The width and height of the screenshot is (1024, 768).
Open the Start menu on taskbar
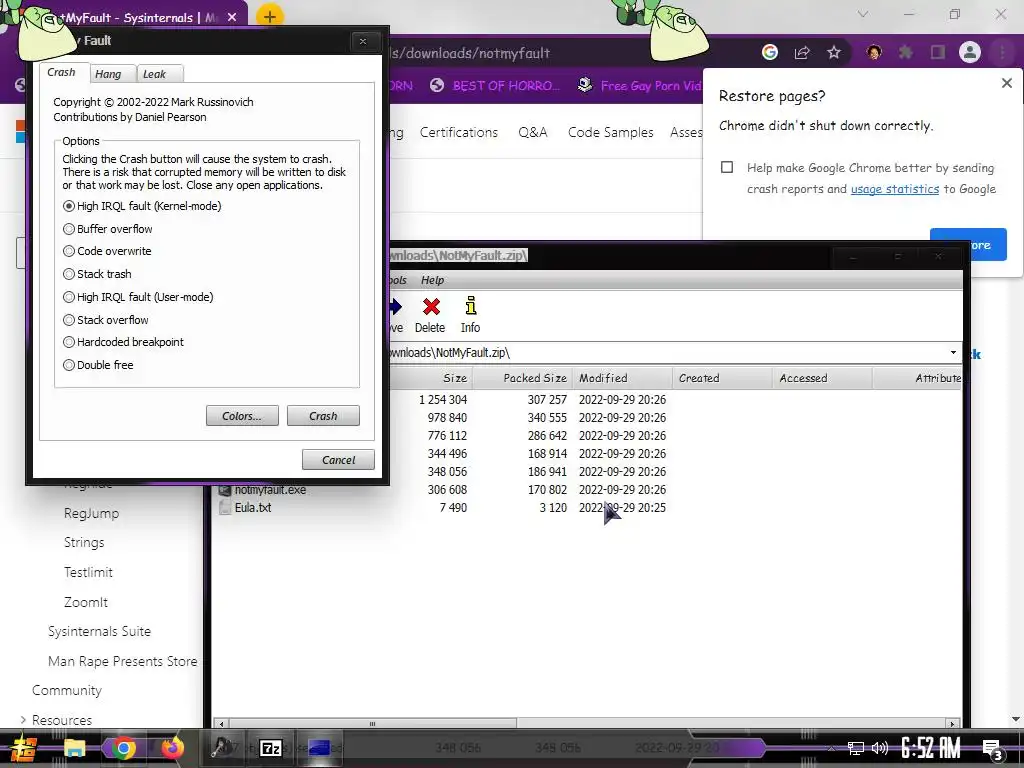coord(23,748)
